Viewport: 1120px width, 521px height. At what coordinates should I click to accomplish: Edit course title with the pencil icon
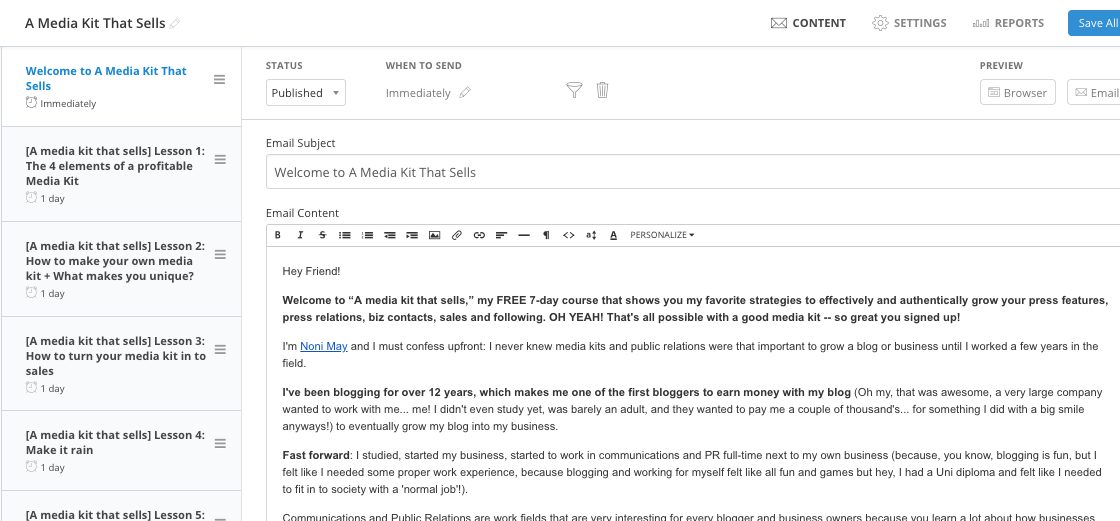coord(175,23)
